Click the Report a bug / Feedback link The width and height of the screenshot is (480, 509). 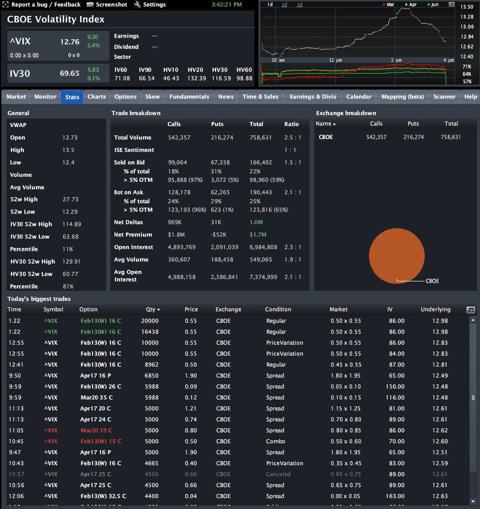(46, 5)
